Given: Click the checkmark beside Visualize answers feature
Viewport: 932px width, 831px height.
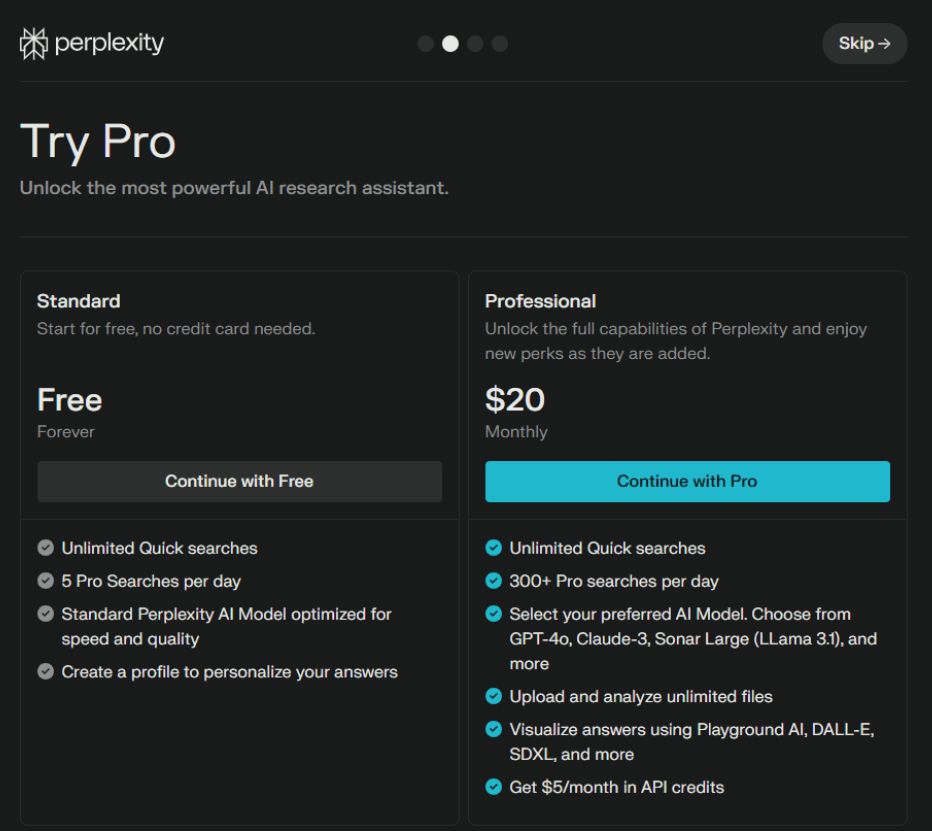Looking at the screenshot, I should (x=493, y=729).
